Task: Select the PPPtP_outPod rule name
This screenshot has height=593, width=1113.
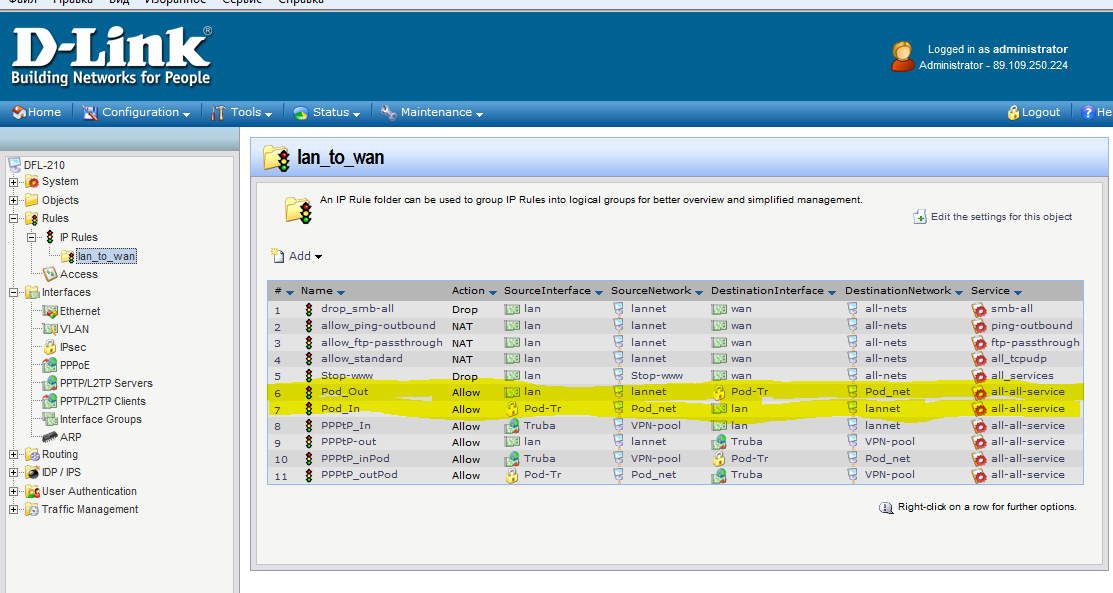Action: [x=359, y=474]
